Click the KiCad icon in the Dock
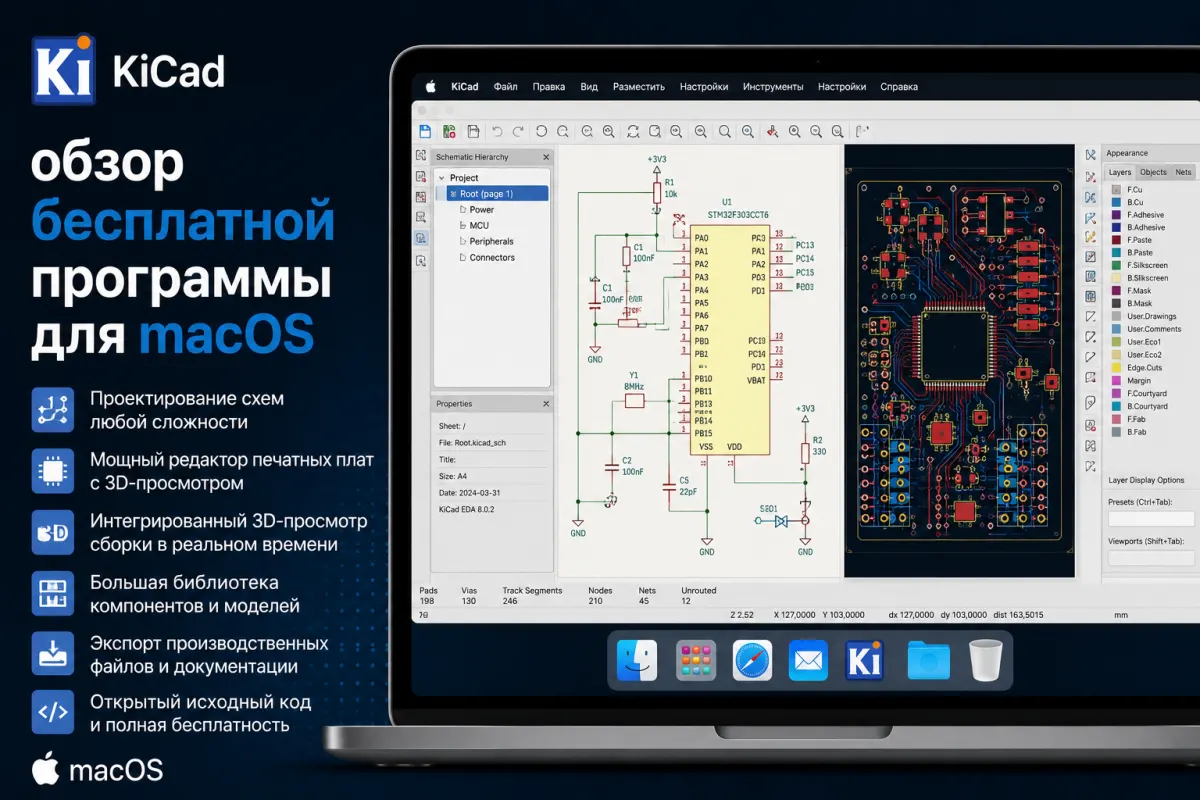Screen dimensions: 1200x800 click(x=866, y=661)
